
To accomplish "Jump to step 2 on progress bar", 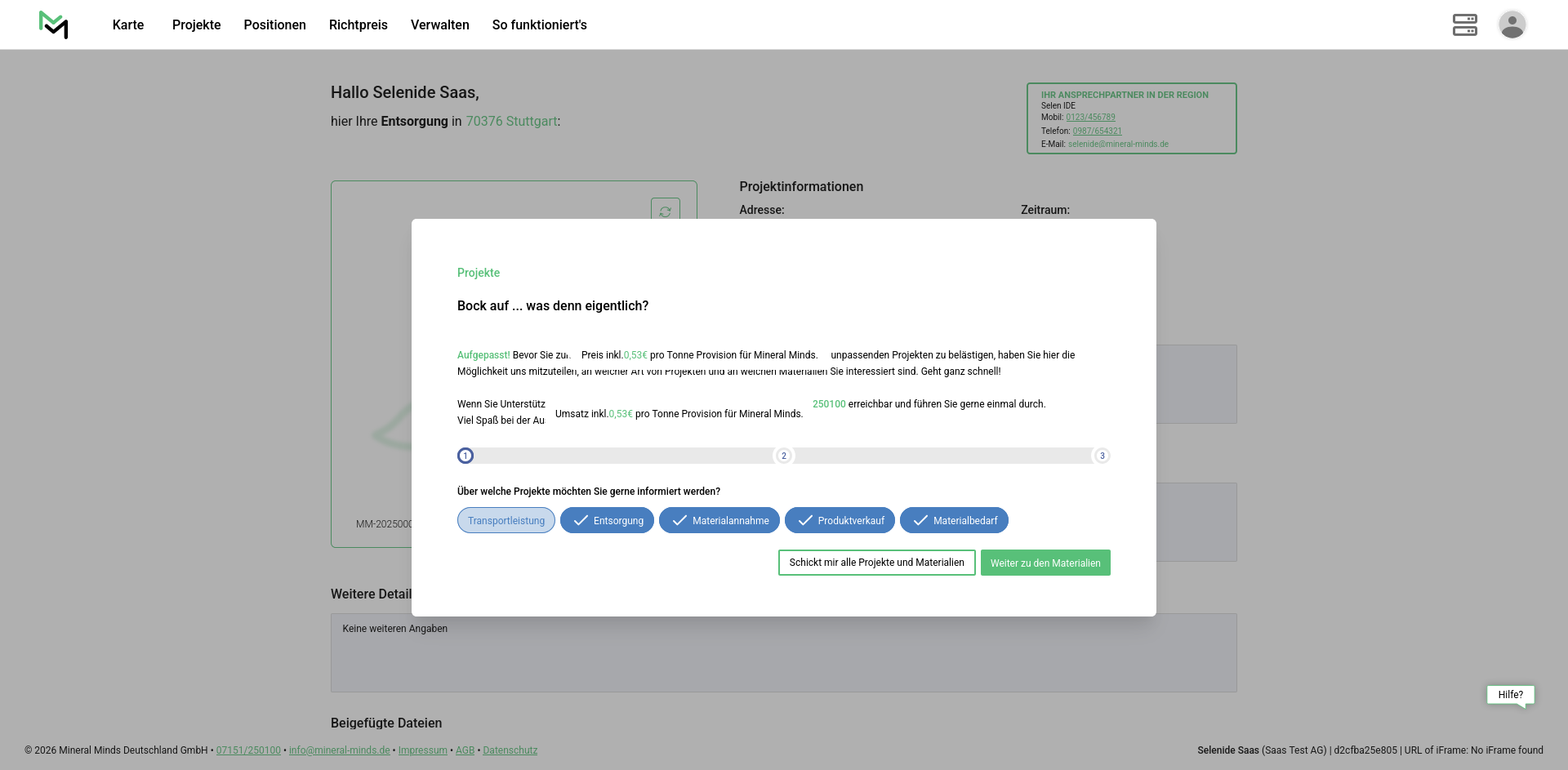I will tap(784, 456).
